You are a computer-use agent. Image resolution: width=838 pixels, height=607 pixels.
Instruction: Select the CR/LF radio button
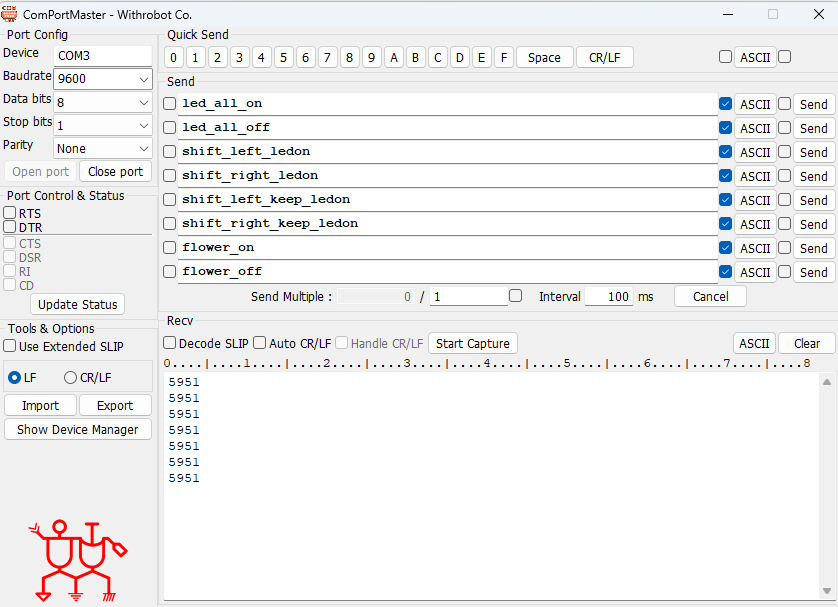point(70,378)
